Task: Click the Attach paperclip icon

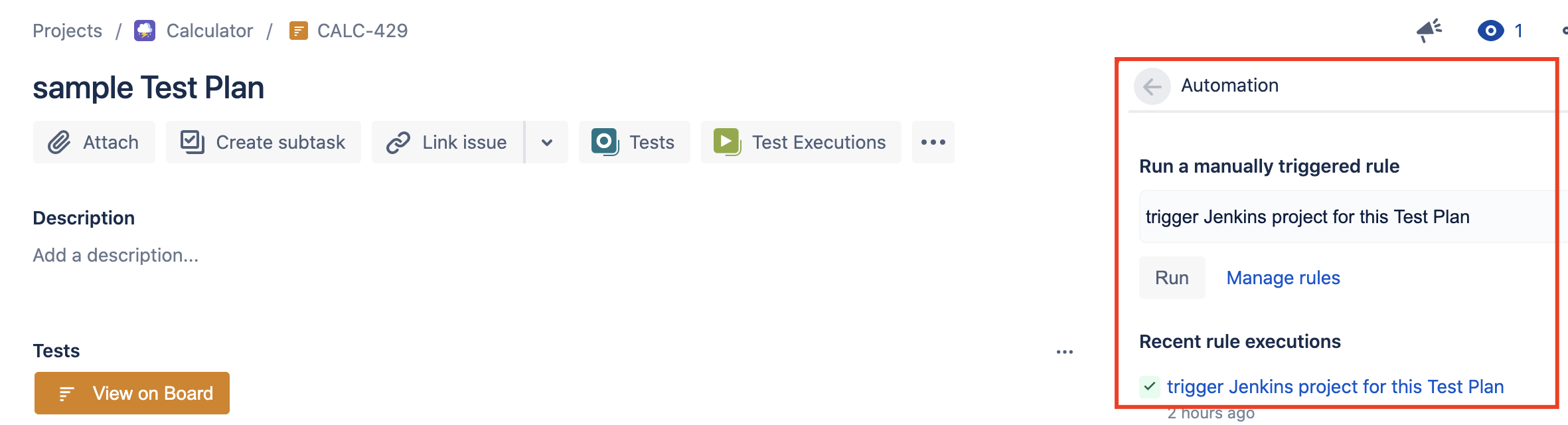Action: [x=58, y=142]
